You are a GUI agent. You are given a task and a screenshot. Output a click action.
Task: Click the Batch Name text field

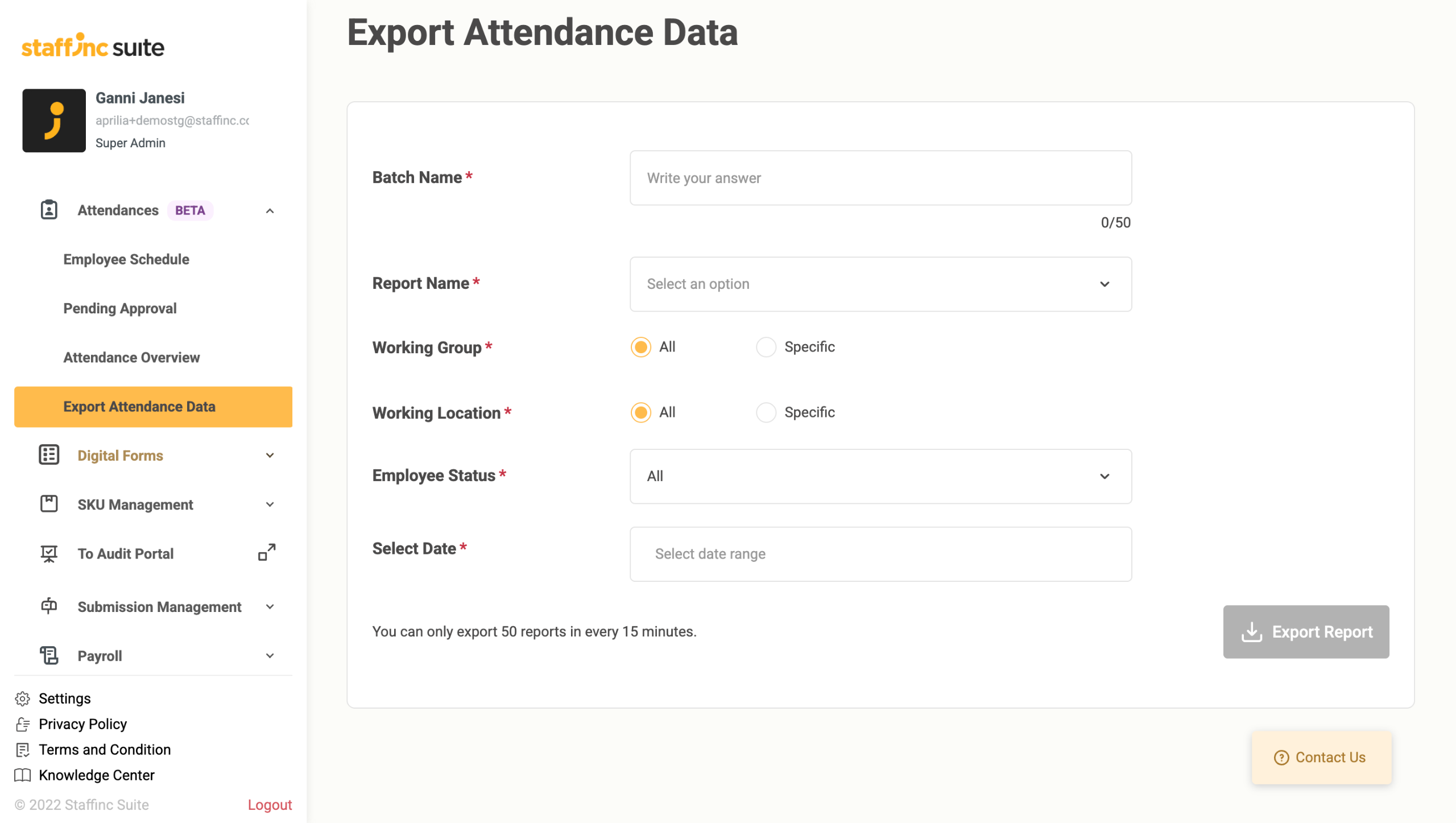click(x=880, y=178)
